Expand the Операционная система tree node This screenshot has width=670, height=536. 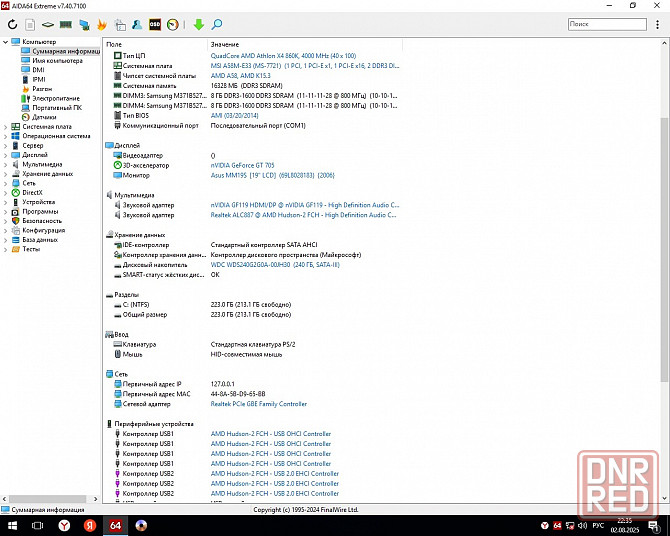(6, 136)
